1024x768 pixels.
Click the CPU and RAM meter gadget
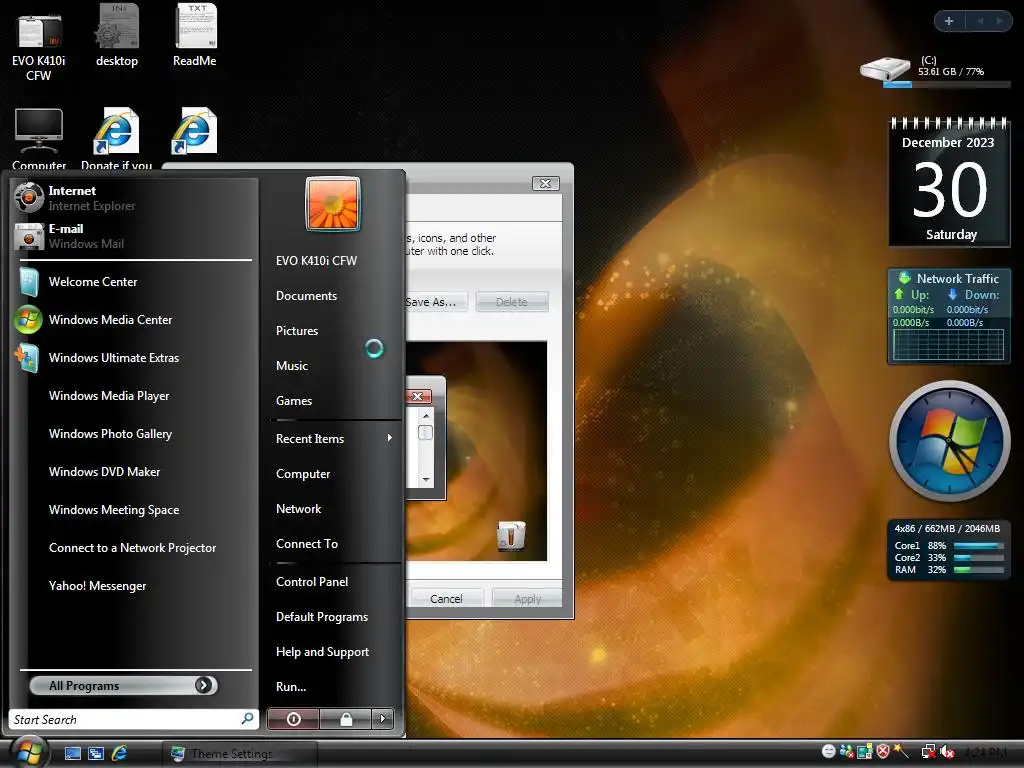pos(949,549)
